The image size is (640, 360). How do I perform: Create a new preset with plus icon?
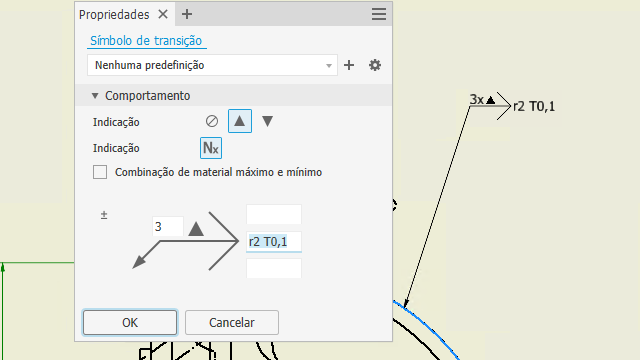[x=349, y=65]
